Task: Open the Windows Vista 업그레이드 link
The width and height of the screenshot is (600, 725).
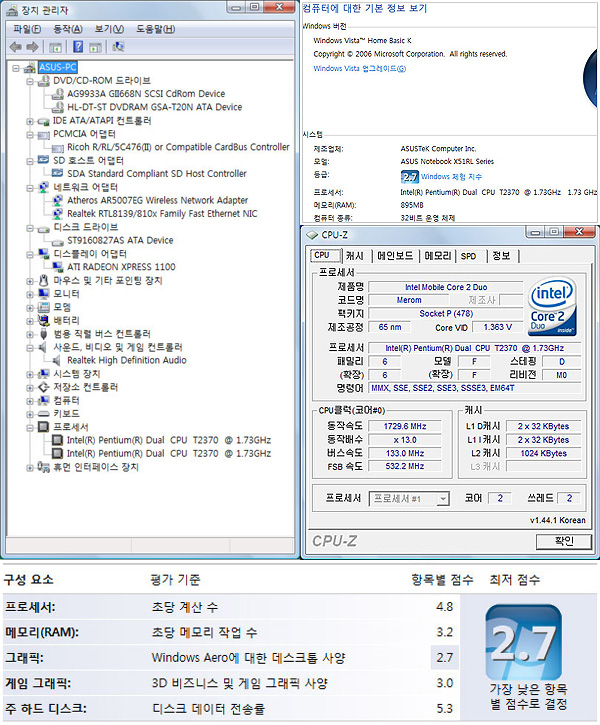Action: pyautogui.click(x=359, y=68)
